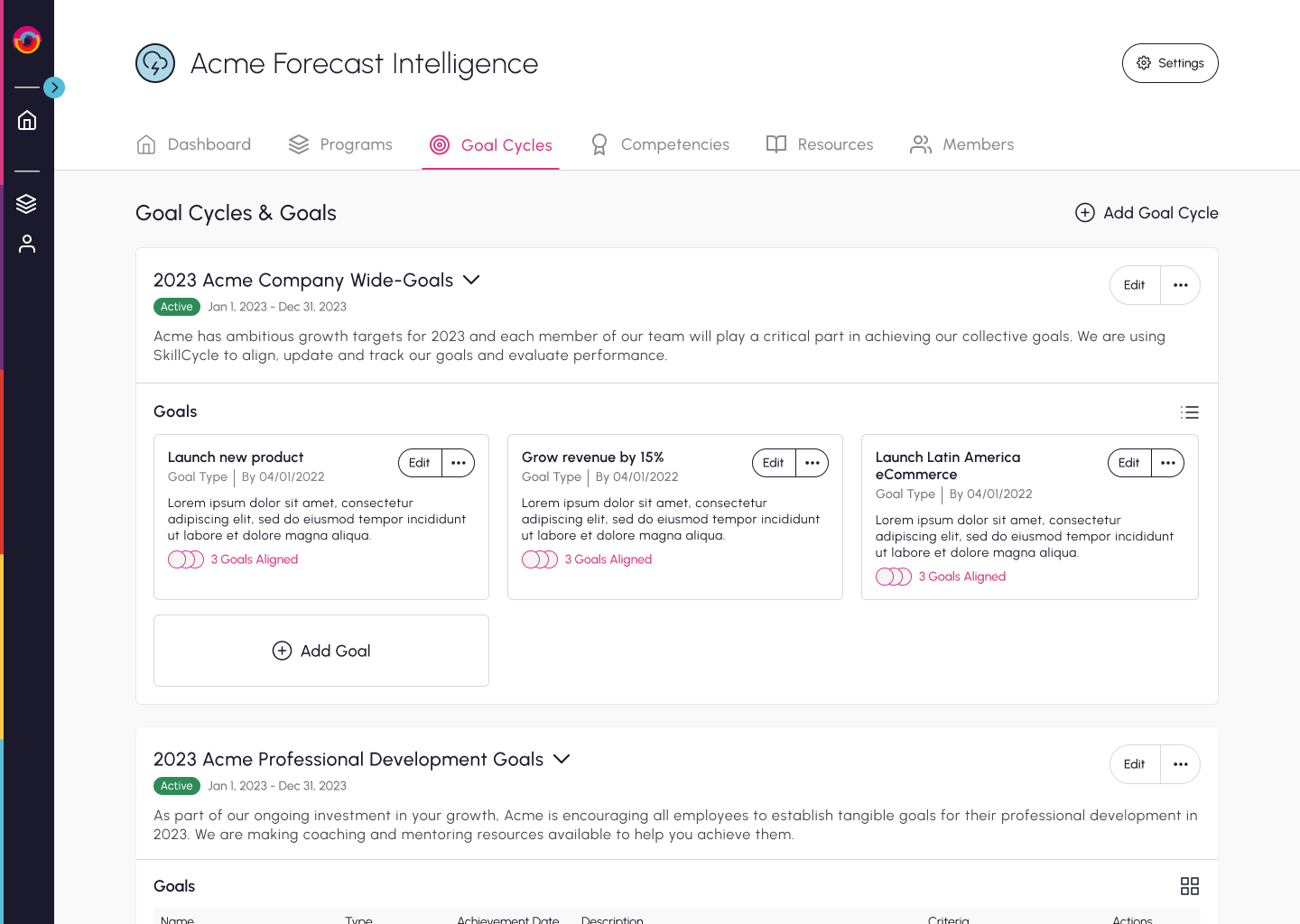Switch Professional Development Goals to grid view
This screenshot has width=1300, height=924.
tap(1190, 886)
